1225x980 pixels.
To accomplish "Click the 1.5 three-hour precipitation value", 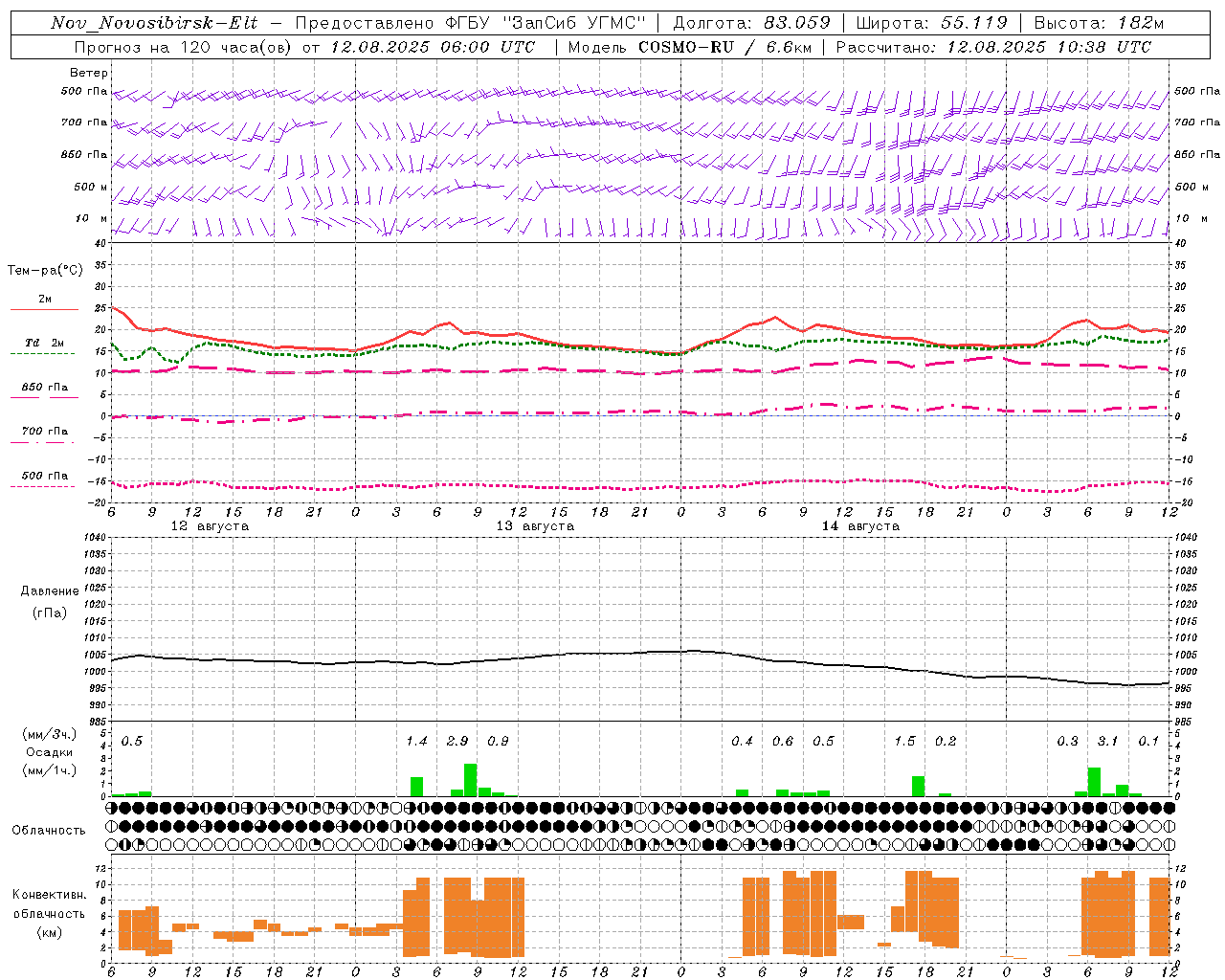I will pos(904,741).
